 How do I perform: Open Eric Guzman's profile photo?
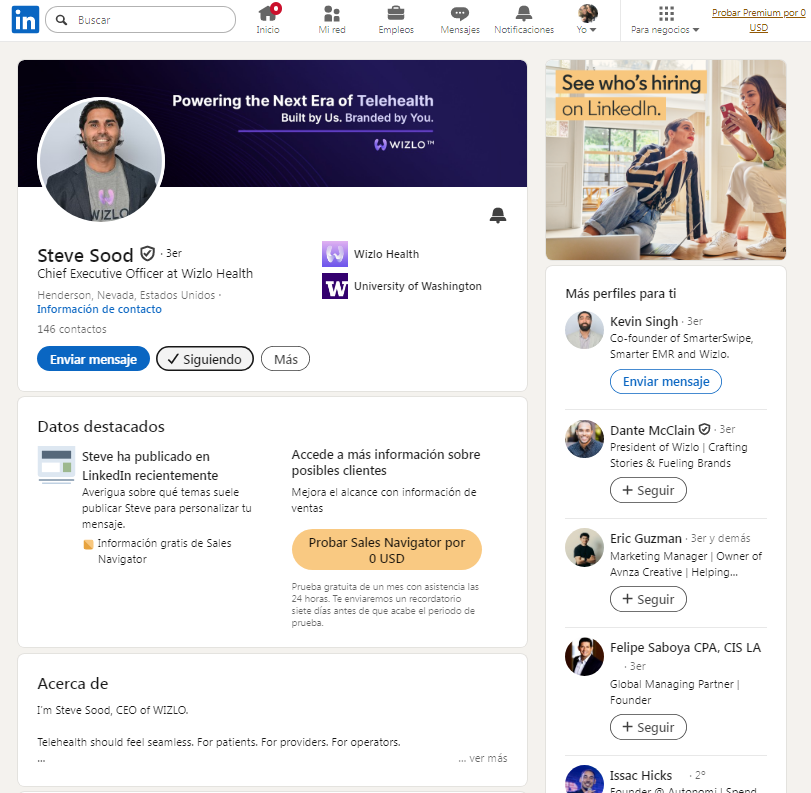click(584, 547)
